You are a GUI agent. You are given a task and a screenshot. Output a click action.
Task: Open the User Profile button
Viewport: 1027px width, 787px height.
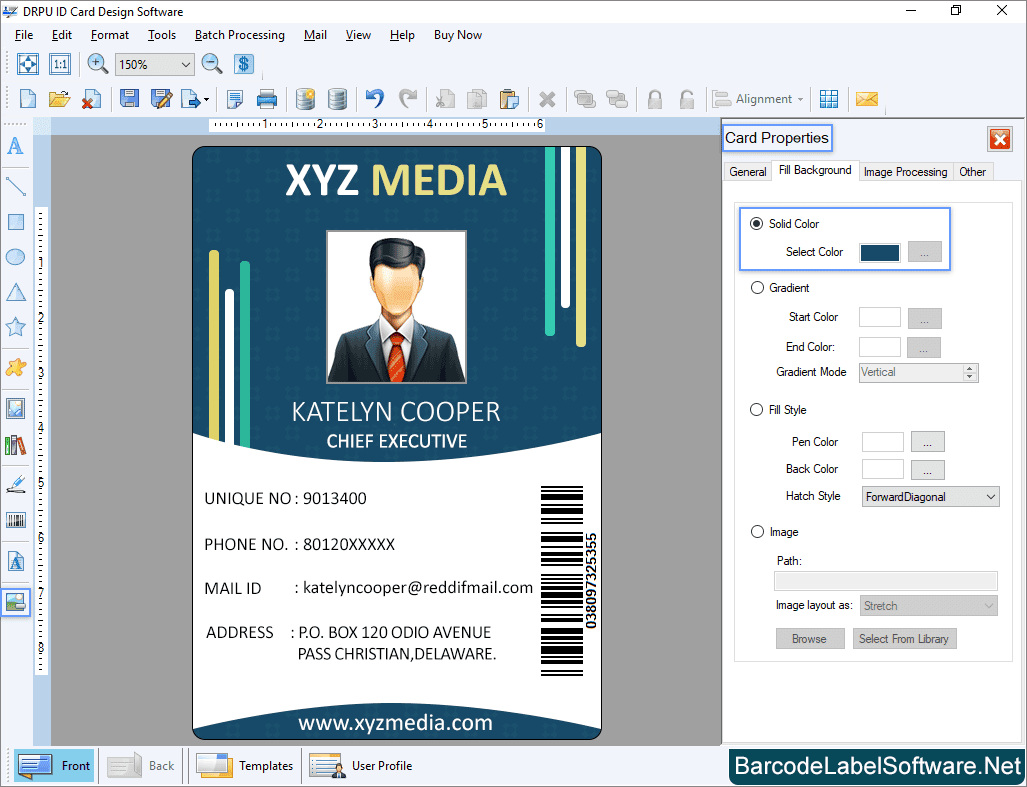click(361, 766)
